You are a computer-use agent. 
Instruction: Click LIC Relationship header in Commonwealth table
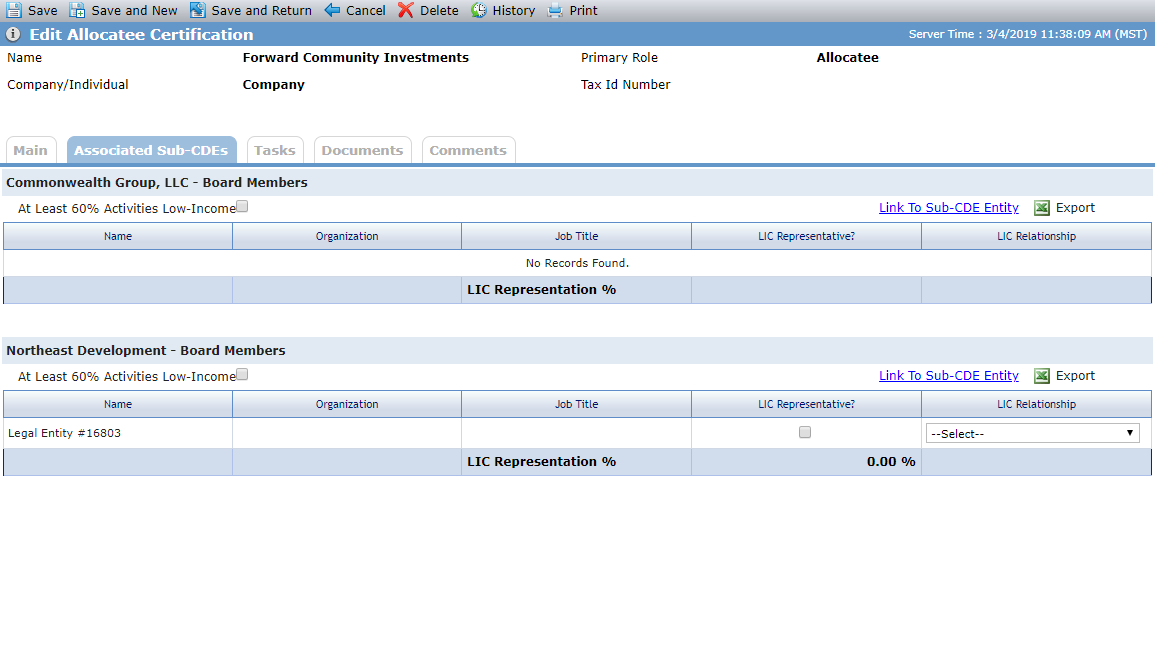coord(1036,236)
